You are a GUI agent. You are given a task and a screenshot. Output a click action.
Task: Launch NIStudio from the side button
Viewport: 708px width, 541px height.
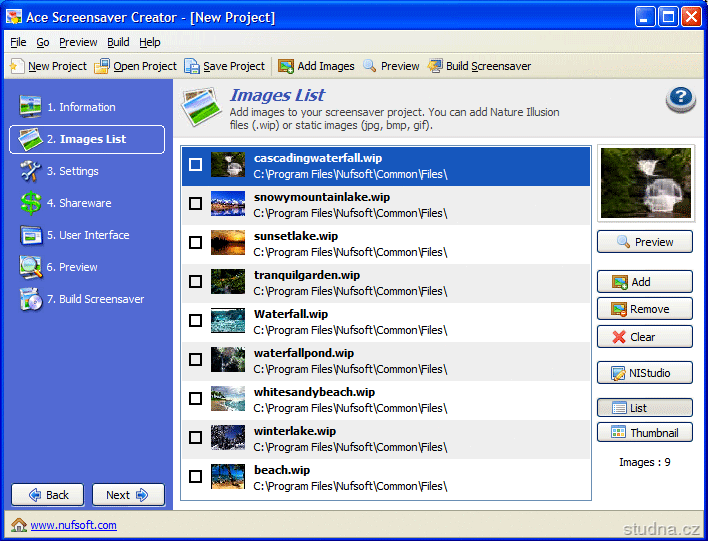tap(645, 373)
